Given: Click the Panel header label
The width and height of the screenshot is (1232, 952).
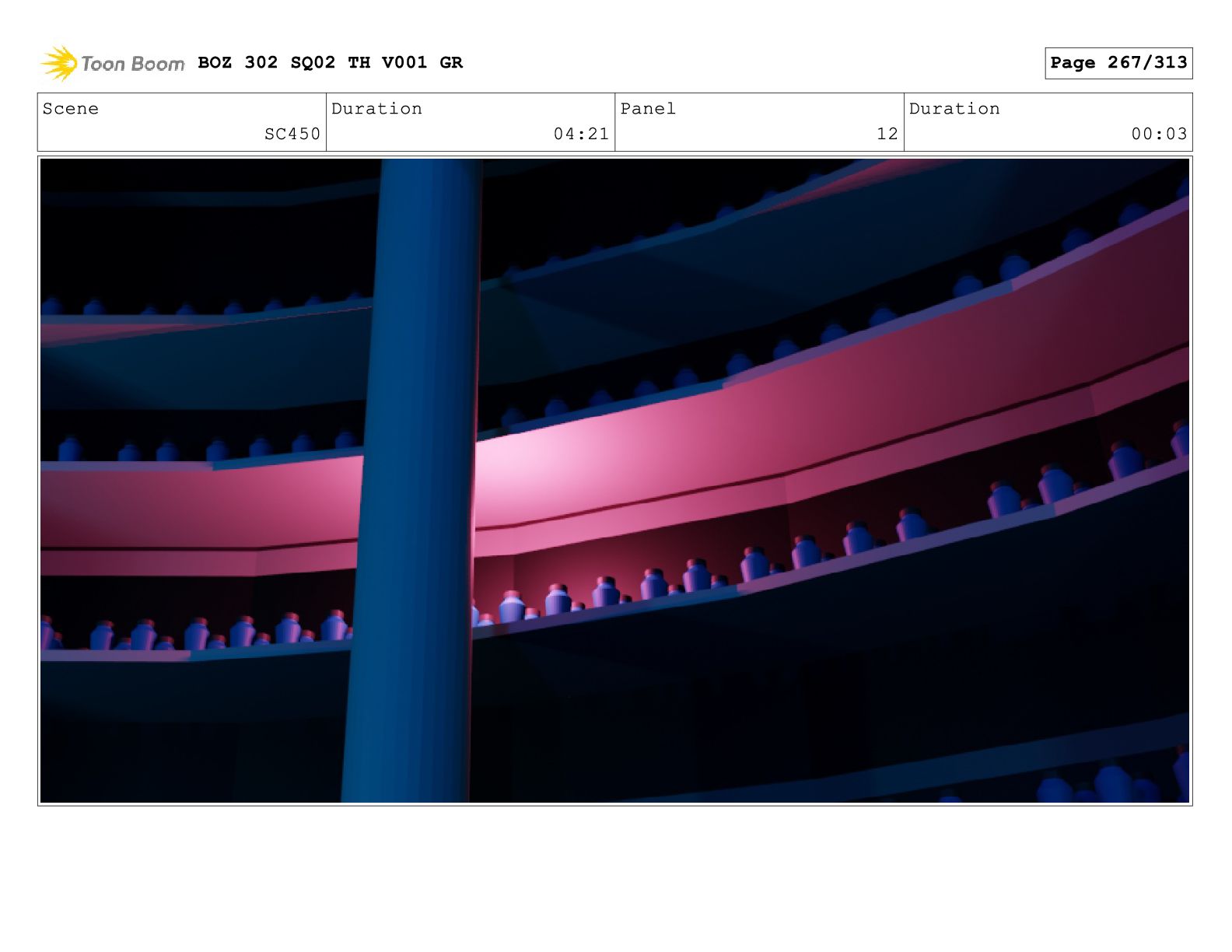Looking at the screenshot, I should (648, 109).
